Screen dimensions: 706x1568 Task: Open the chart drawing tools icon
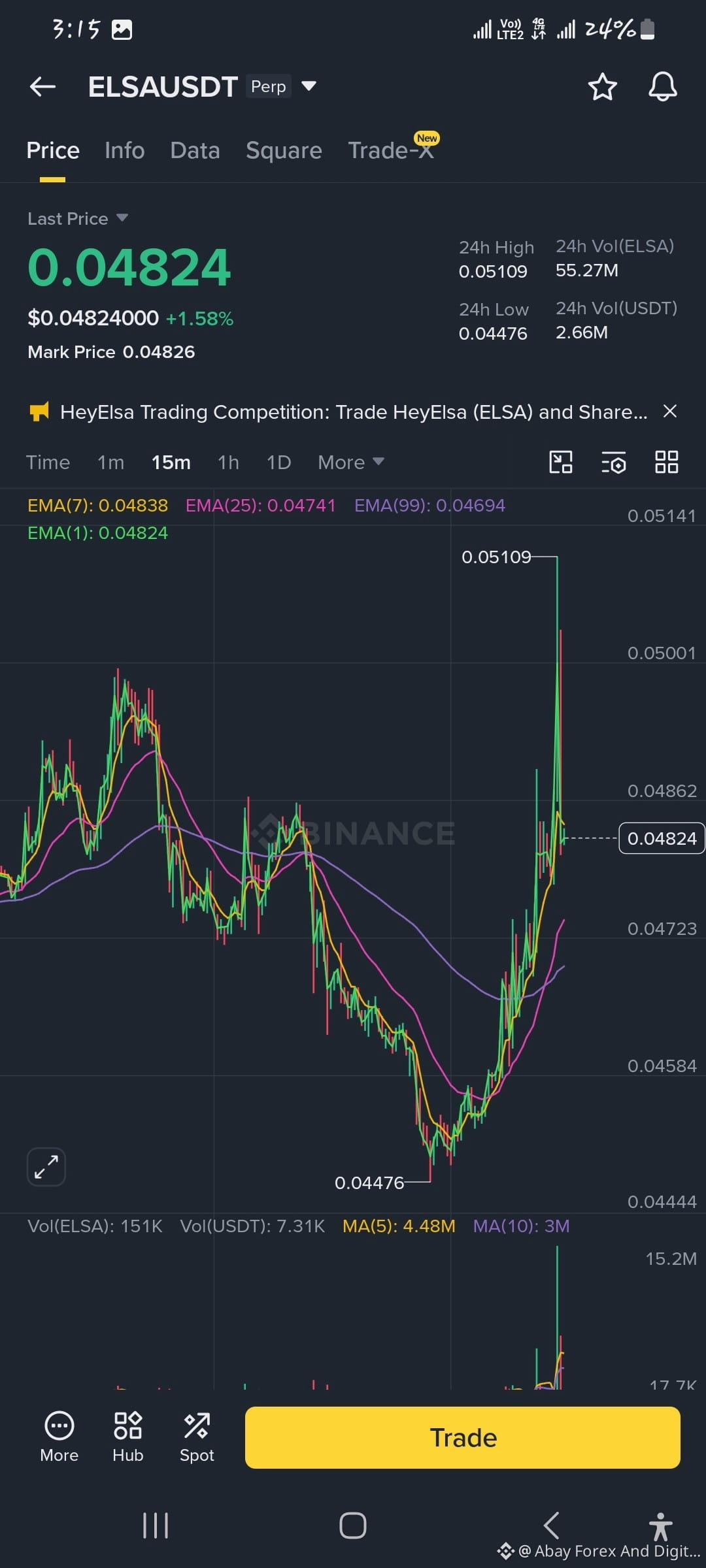(561, 462)
